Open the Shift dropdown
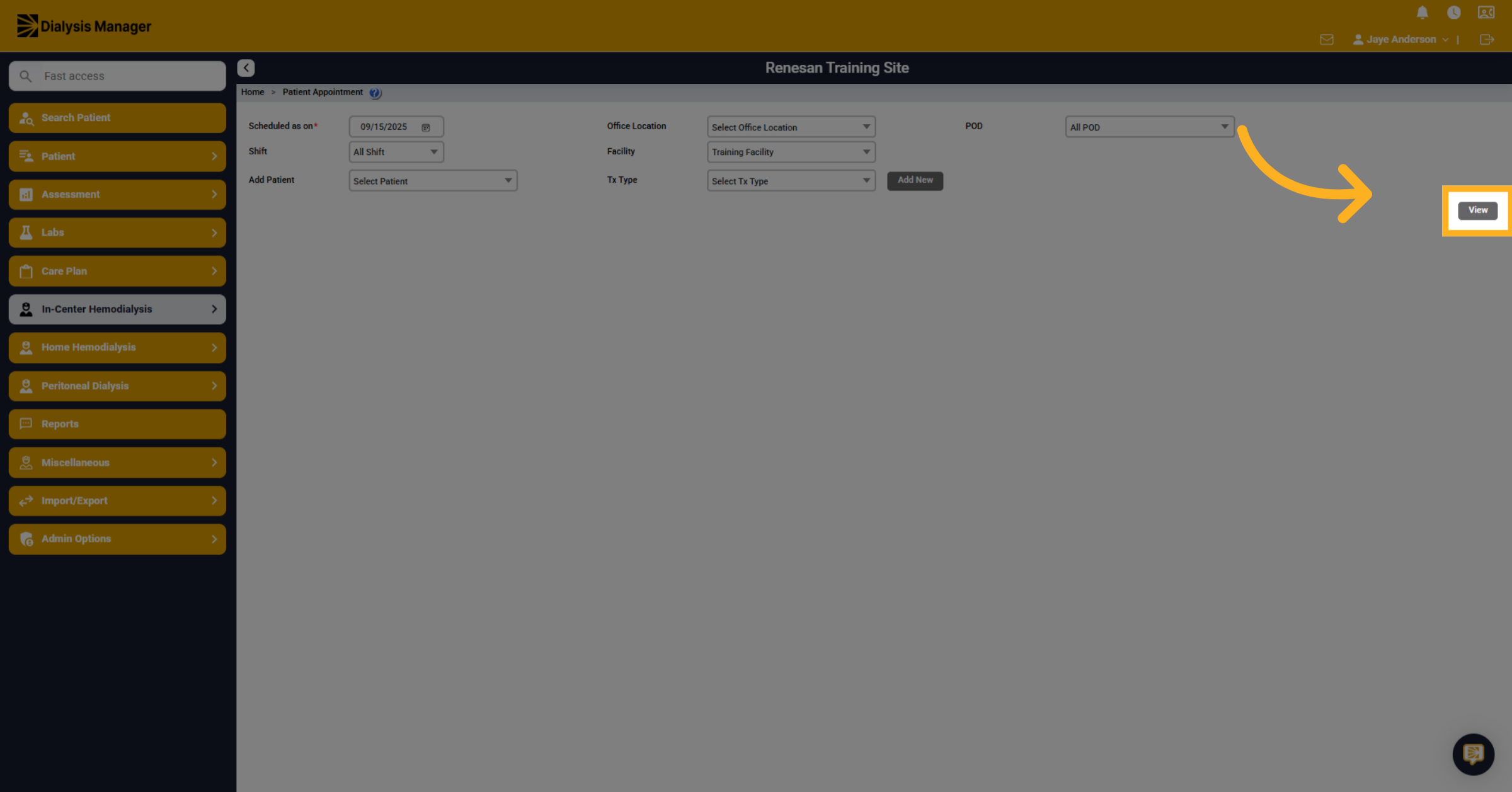 pyautogui.click(x=396, y=152)
